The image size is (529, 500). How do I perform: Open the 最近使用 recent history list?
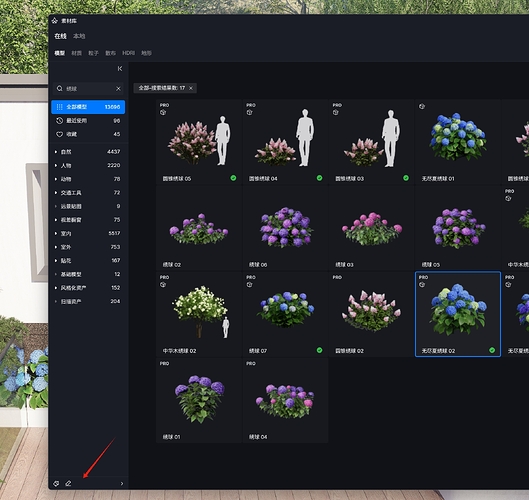coord(88,120)
